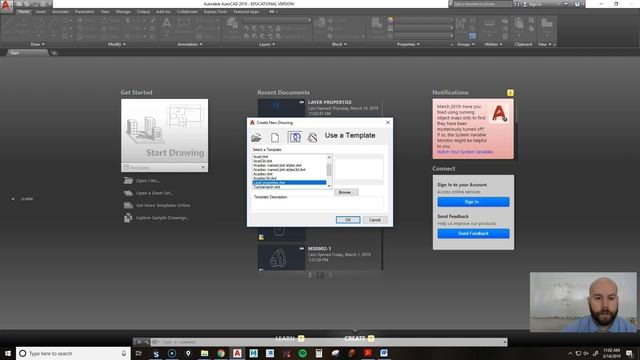Expand the Annotation panel dropdown
640x360 pixels.
click(x=190, y=44)
